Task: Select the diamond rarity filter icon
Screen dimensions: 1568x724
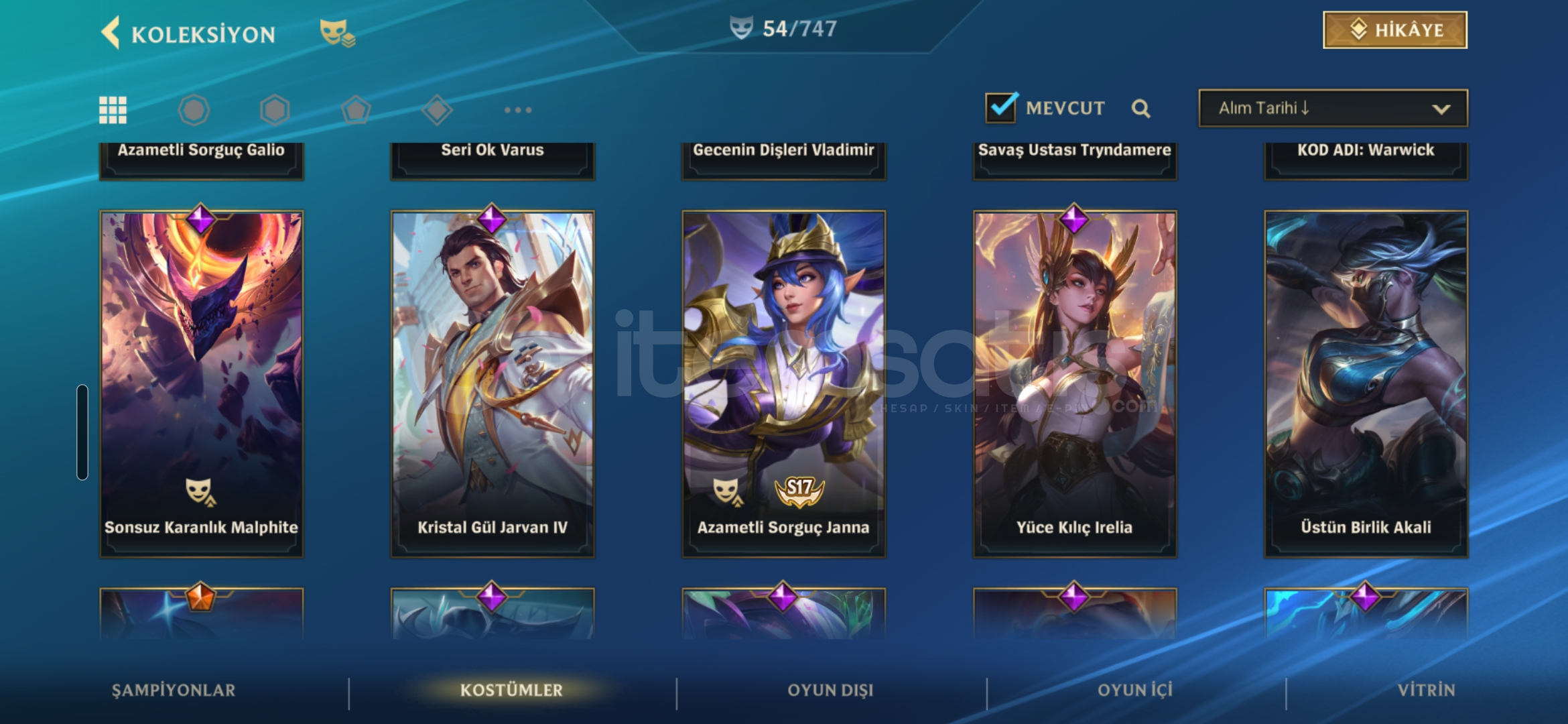Action: (x=437, y=110)
